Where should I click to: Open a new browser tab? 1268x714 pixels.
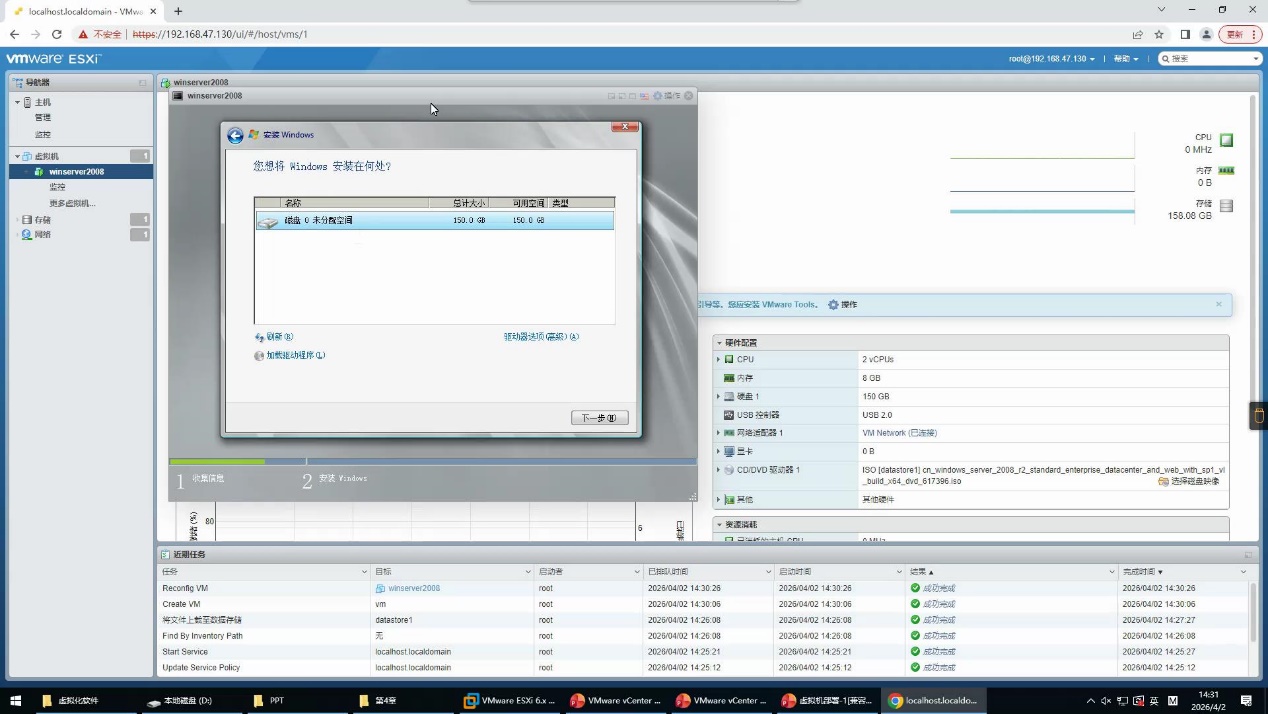(178, 11)
